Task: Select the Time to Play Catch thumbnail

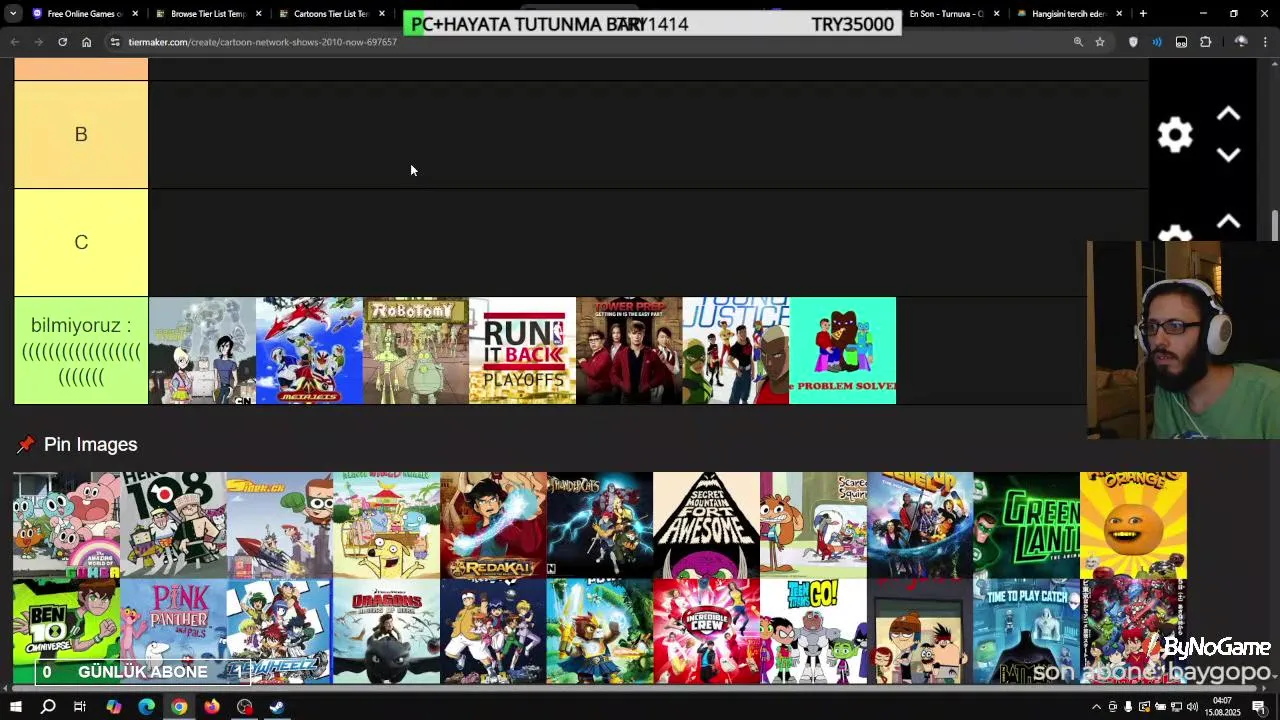Action: [x=1026, y=631]
